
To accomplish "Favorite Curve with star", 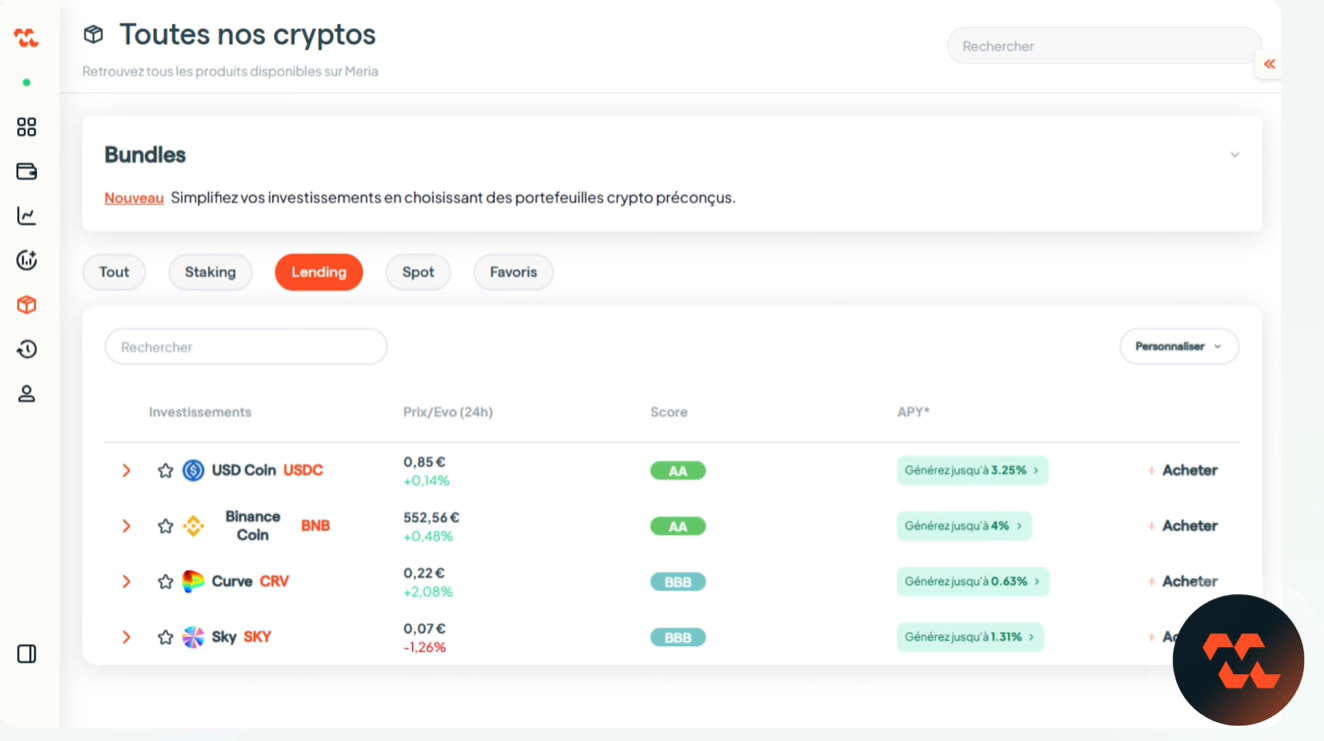I will (165, 581).
